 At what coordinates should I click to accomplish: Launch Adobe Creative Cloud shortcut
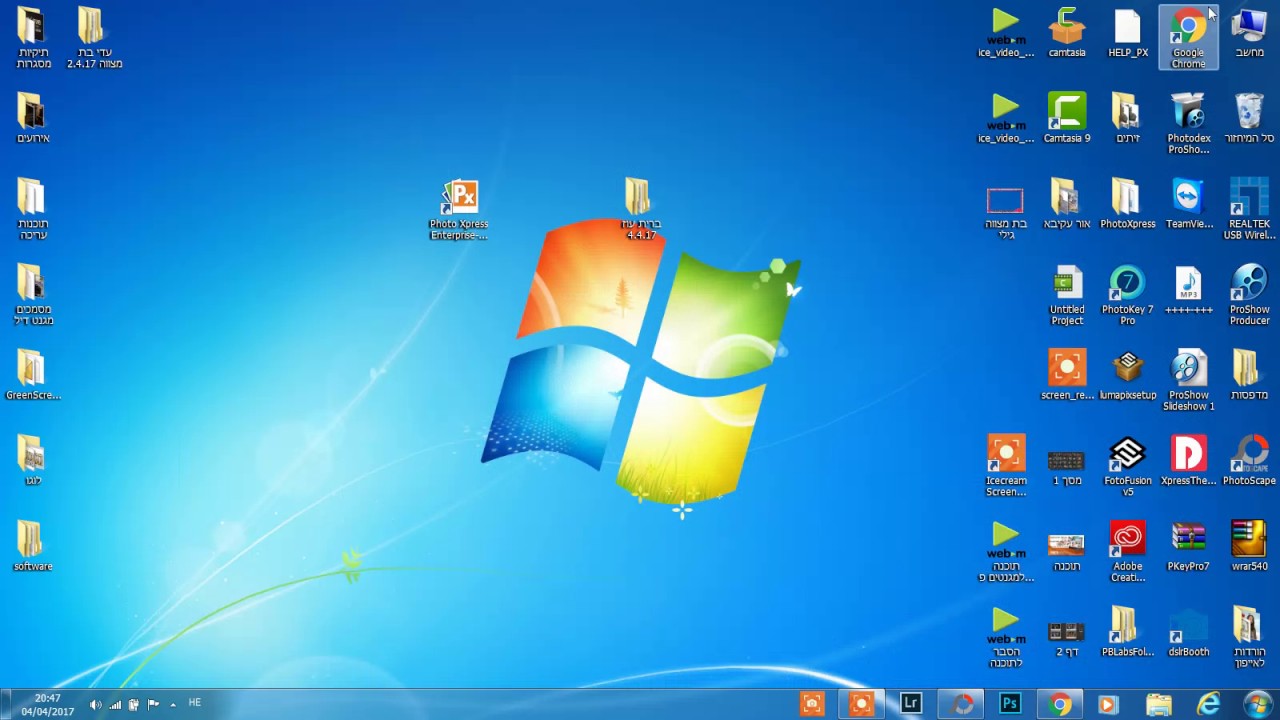click(1128, 551)
